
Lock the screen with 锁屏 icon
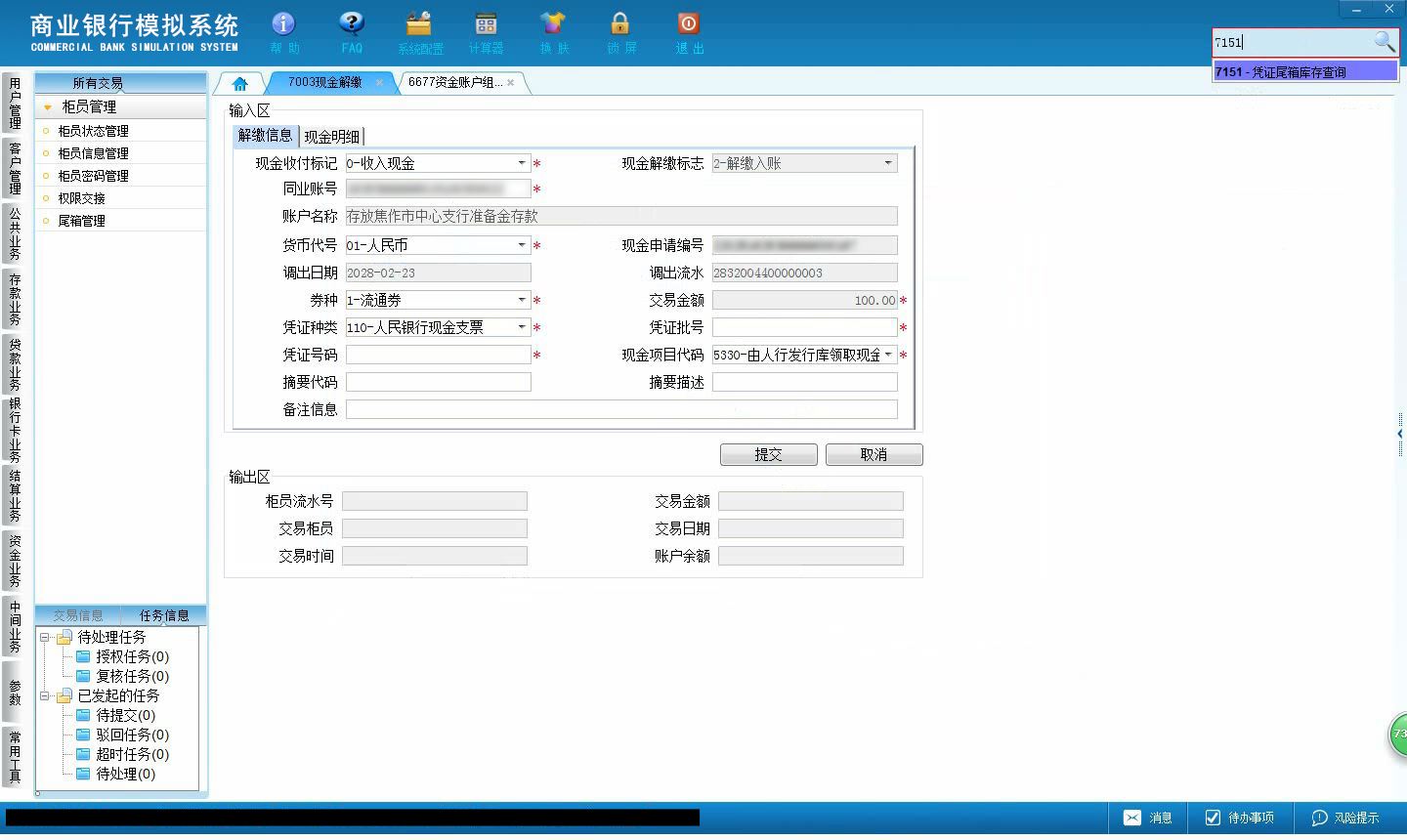point(620,32)
